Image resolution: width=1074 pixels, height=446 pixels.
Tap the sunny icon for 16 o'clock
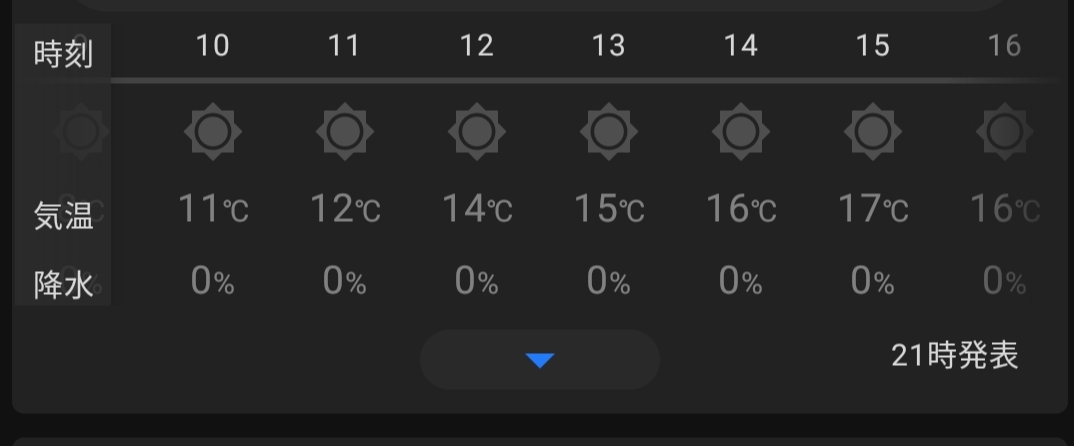click(x=1004, y=131)
